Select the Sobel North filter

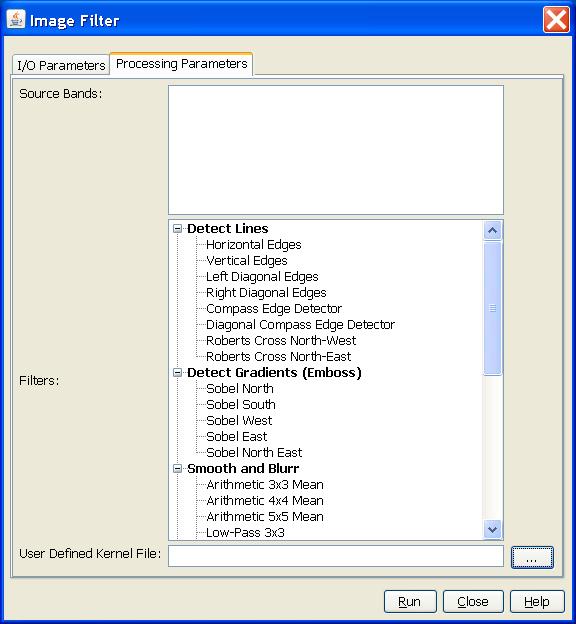pyautogui.click(x=240, y=388)
